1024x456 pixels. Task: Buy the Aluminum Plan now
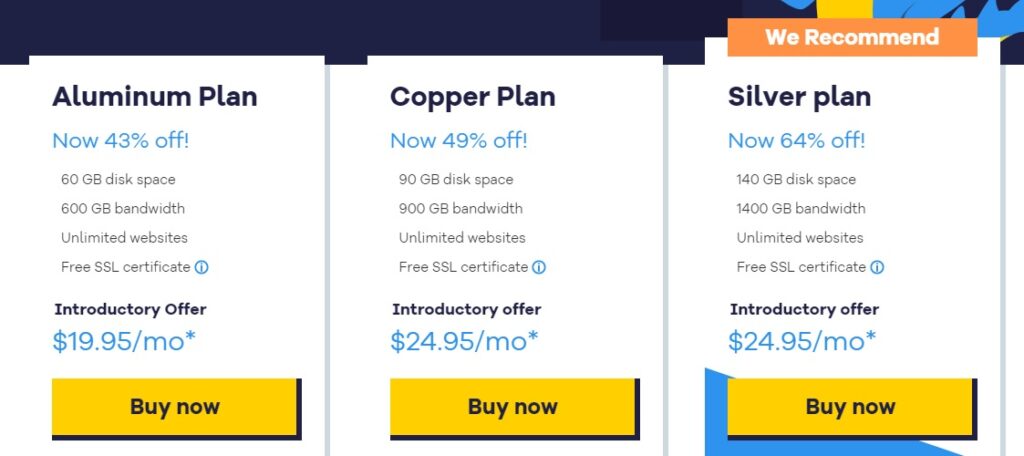click(x=174, y=406)
